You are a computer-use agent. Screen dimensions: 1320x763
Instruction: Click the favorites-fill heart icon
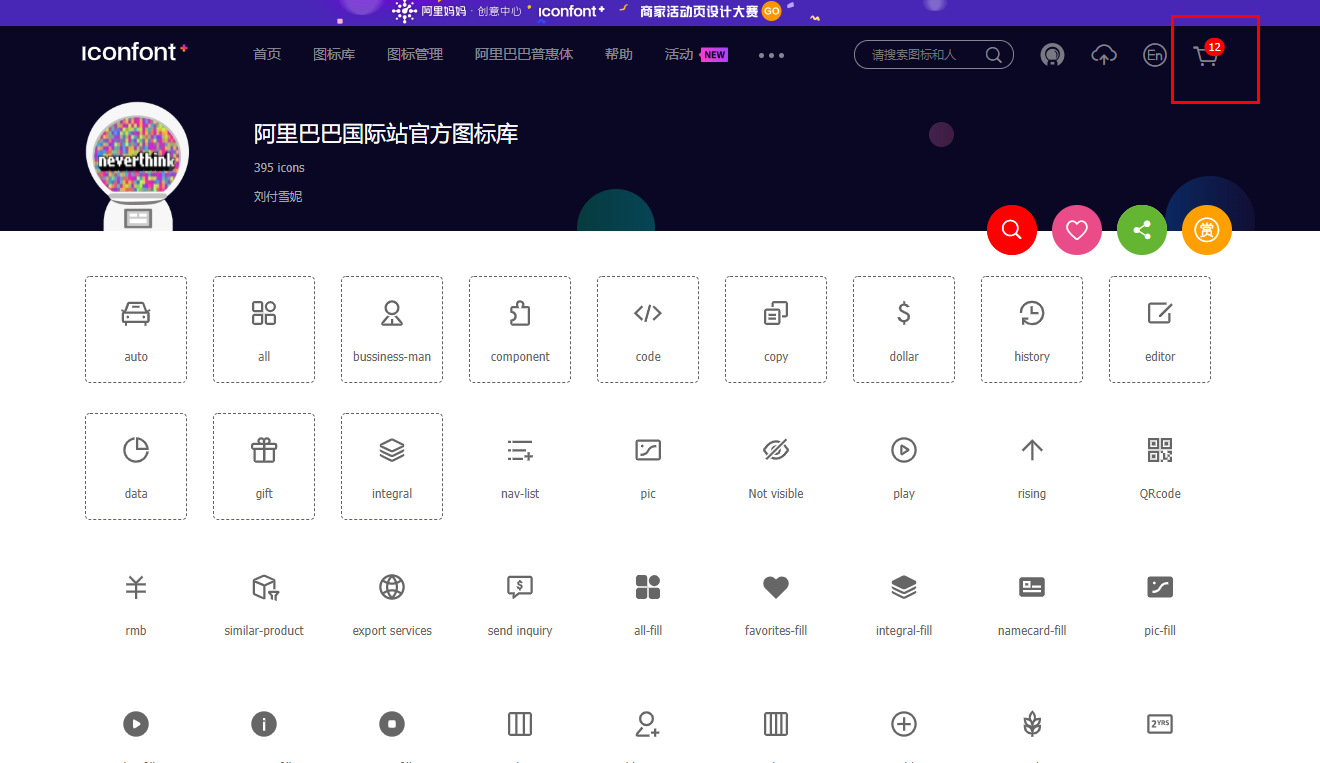(x=775, y=588)
